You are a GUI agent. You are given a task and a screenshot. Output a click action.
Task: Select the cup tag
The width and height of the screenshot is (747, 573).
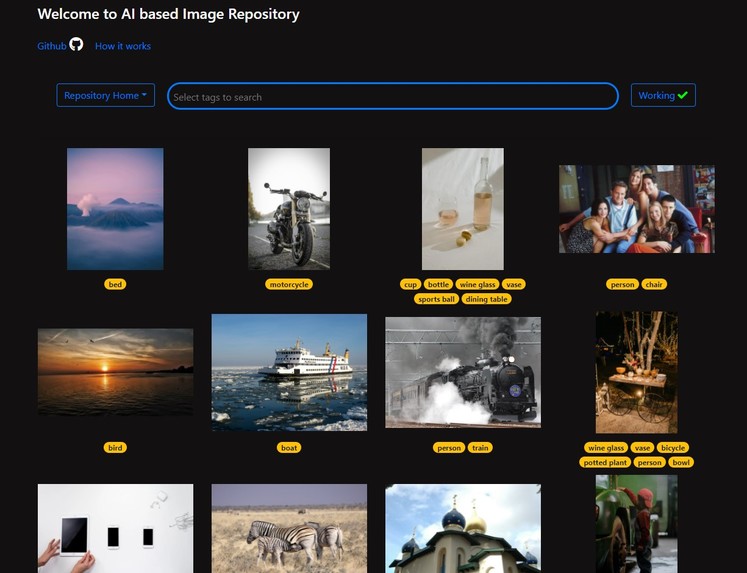pyautogui.click(x=410, y=284)
